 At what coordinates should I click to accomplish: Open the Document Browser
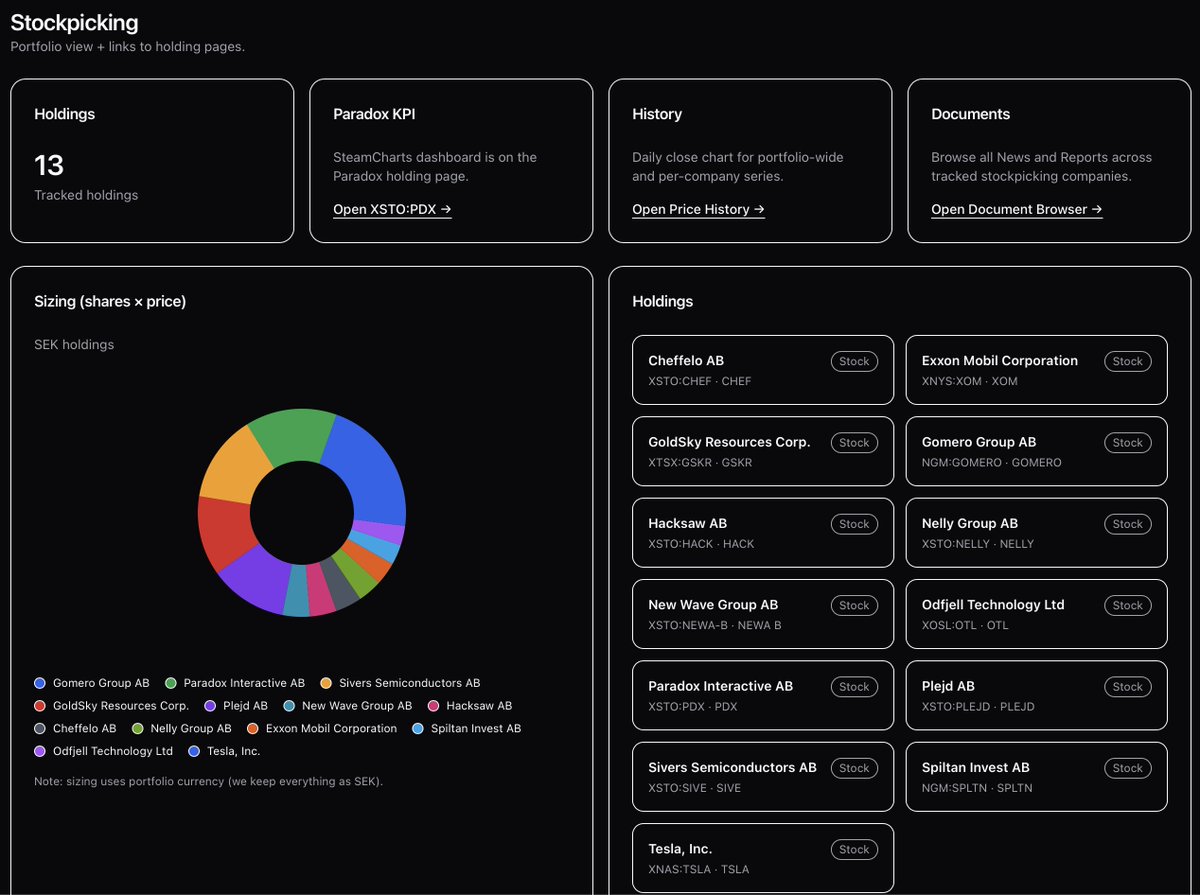coord(1015,210)
